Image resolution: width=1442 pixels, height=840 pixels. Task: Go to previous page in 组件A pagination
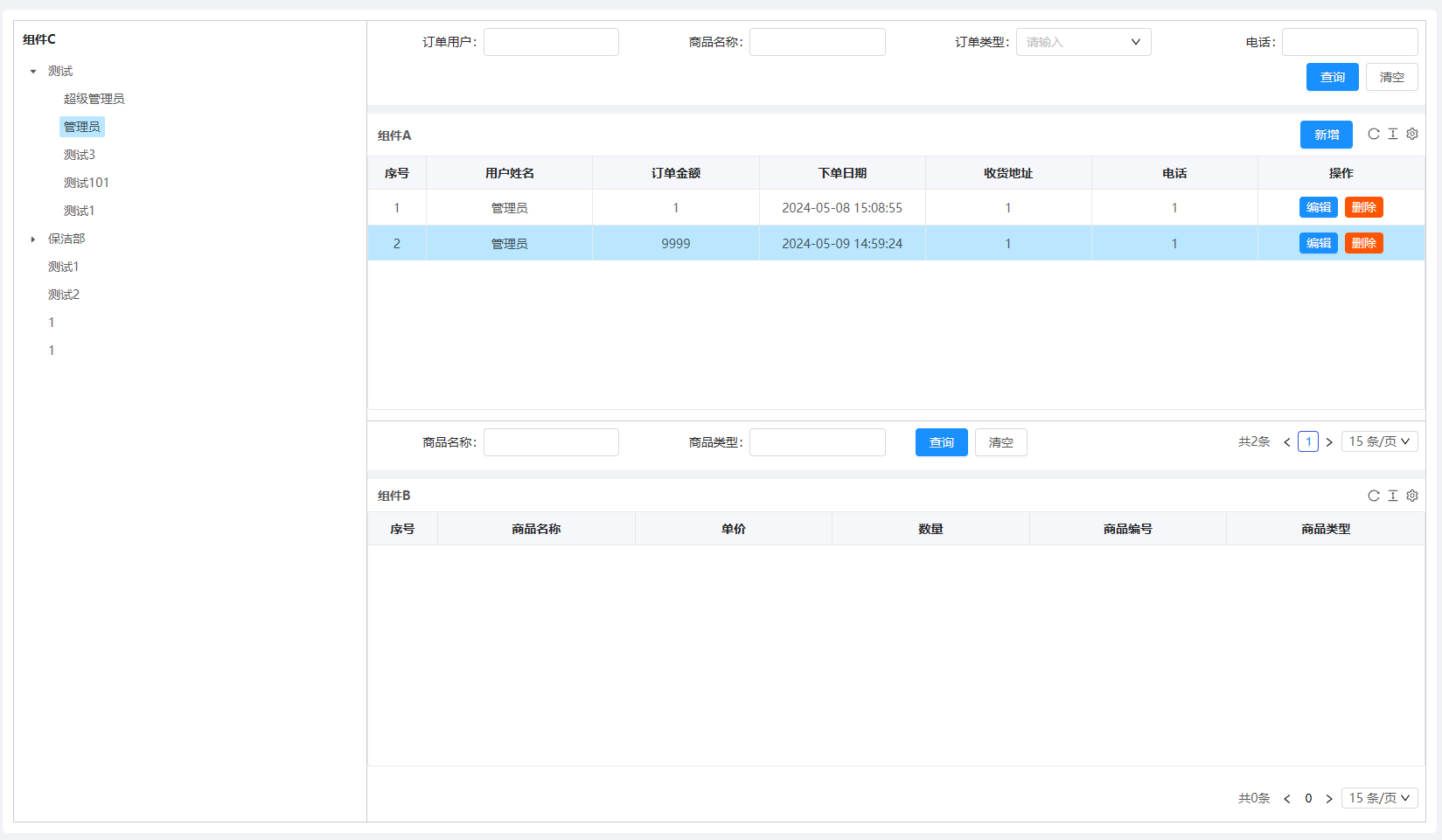click(1287, 442)
